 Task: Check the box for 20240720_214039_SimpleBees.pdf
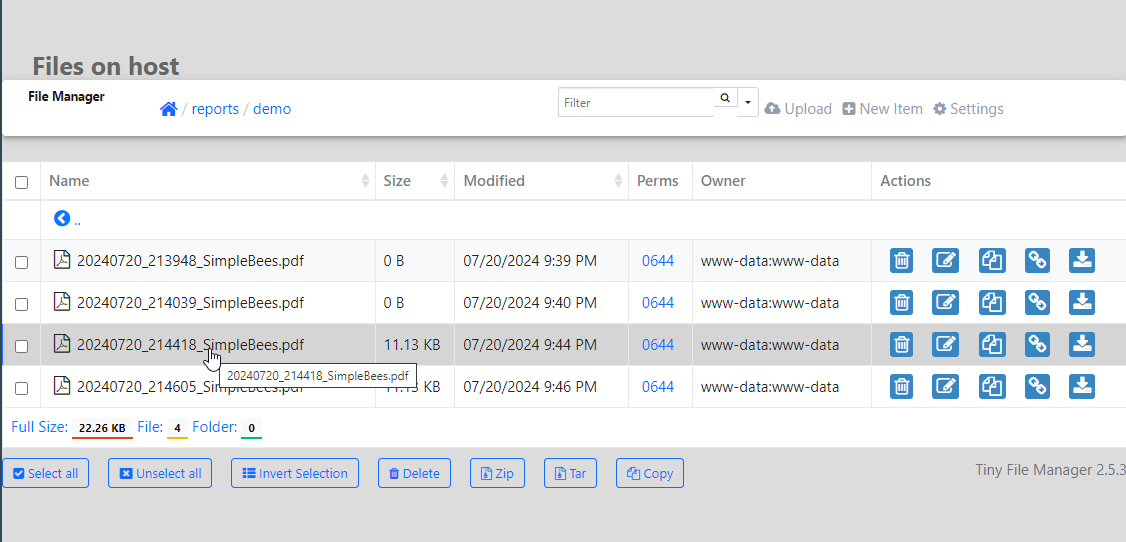[22, 304]
